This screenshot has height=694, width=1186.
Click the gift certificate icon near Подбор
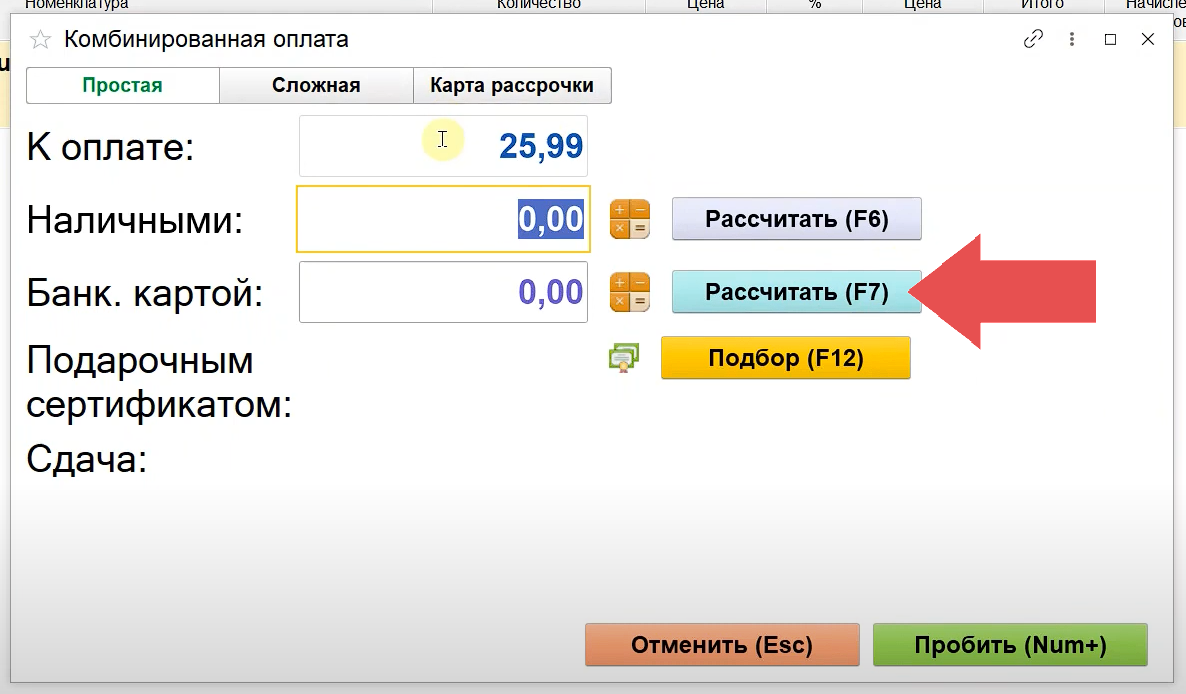pyautogui.click(x=624, y=358)
